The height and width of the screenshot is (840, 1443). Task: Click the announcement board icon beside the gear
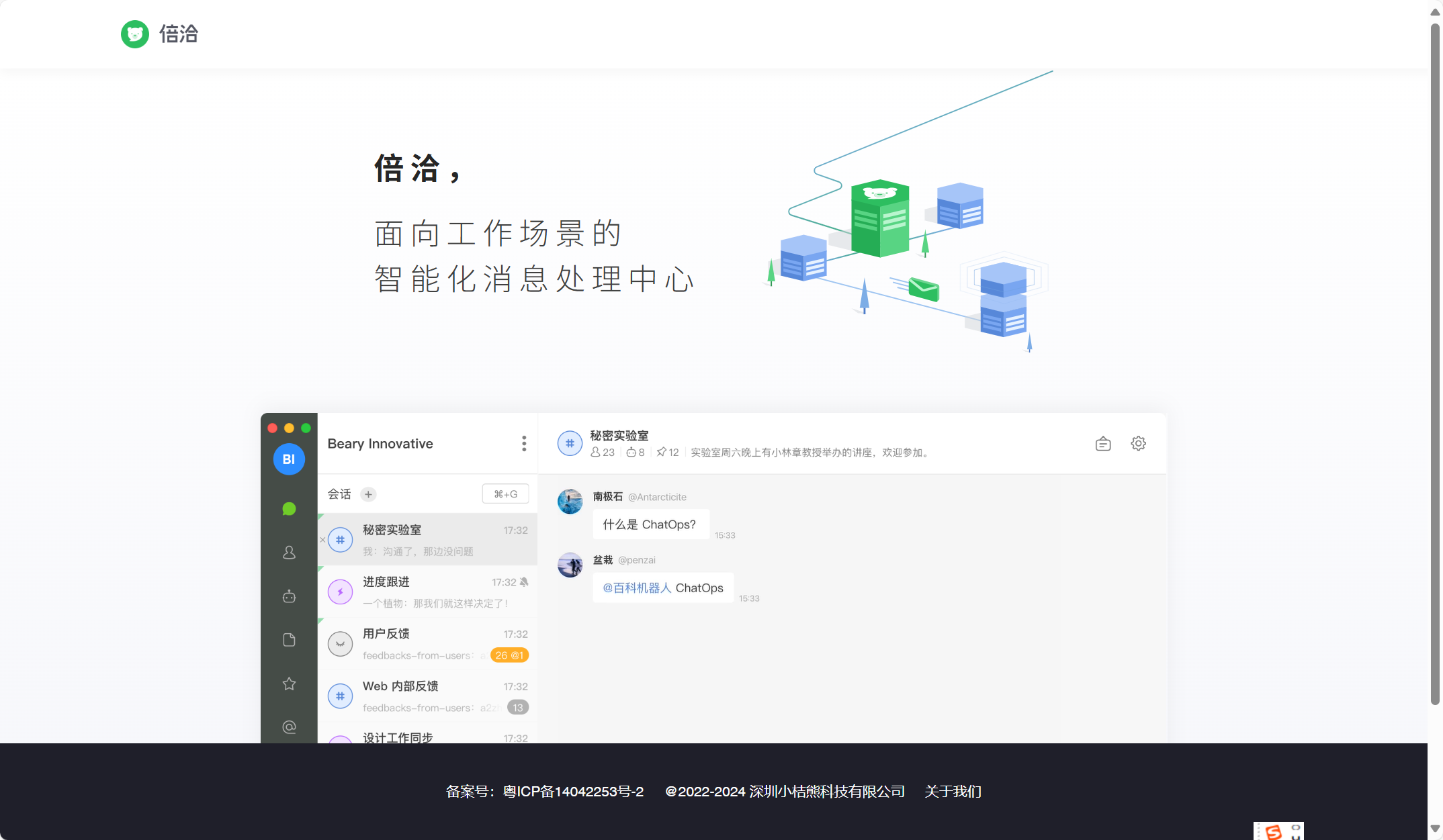coord(1102,443)
